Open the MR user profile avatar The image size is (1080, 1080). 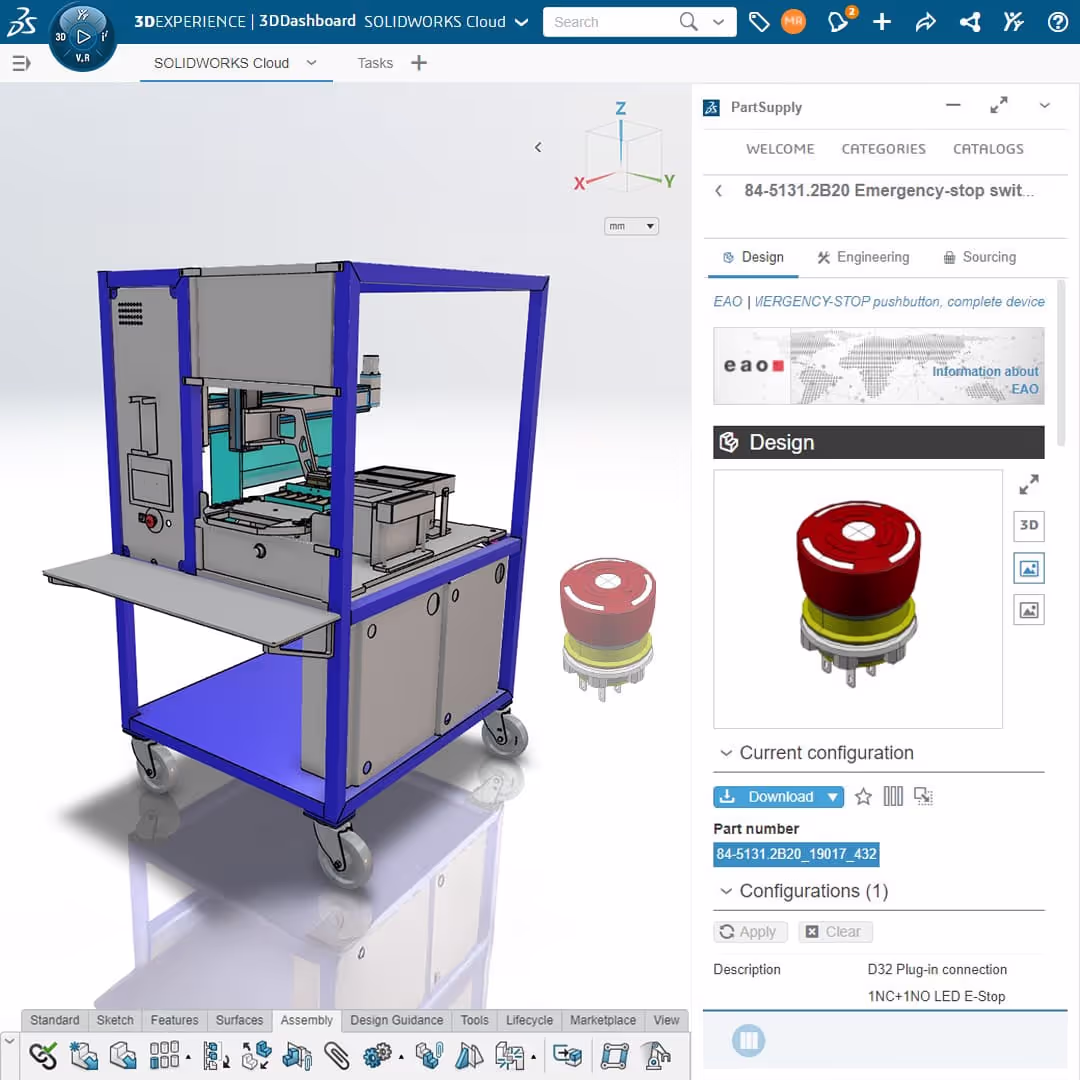[793, 22]
